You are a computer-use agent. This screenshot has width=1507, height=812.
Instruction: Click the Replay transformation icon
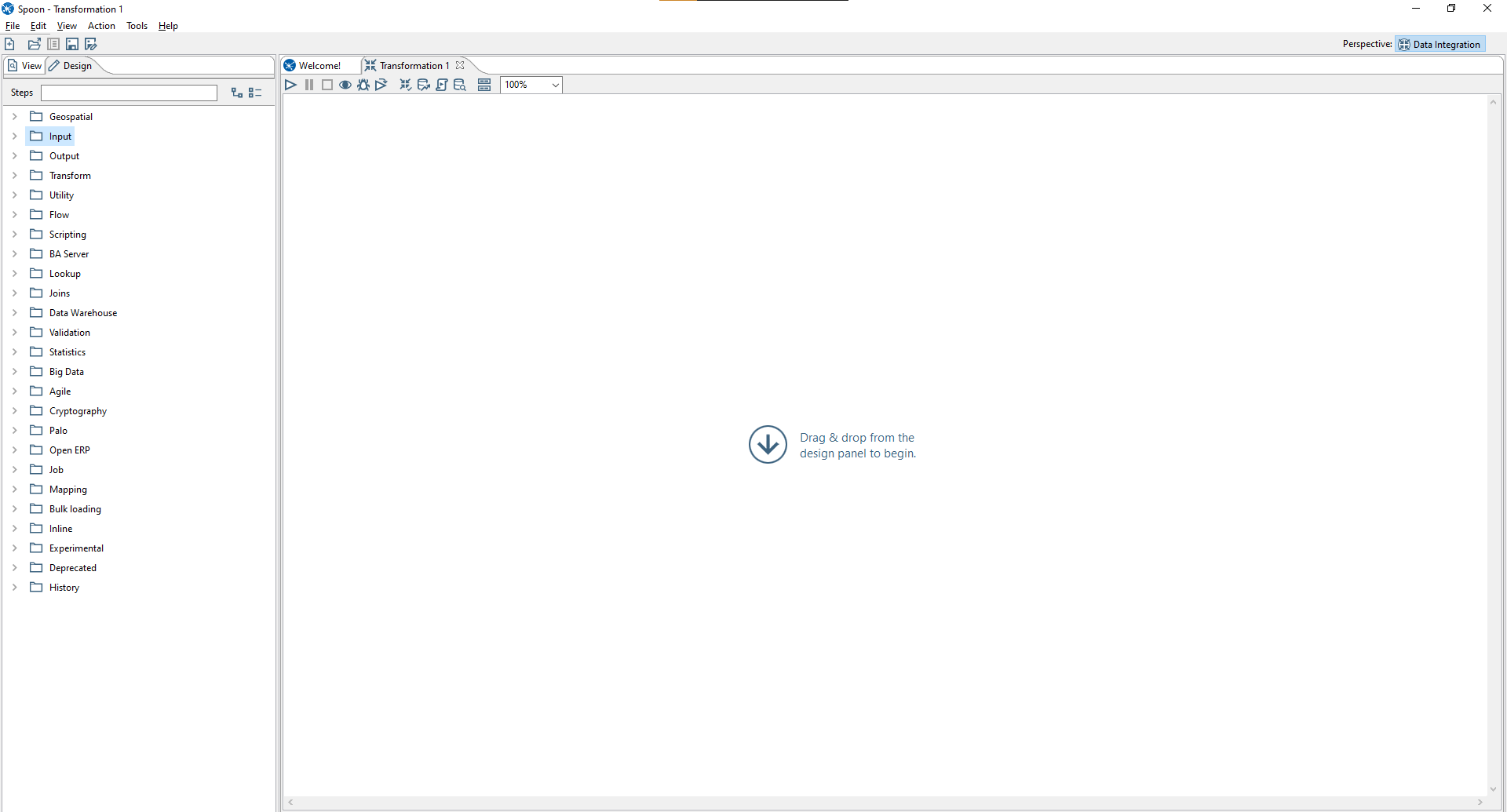point(381,85)
